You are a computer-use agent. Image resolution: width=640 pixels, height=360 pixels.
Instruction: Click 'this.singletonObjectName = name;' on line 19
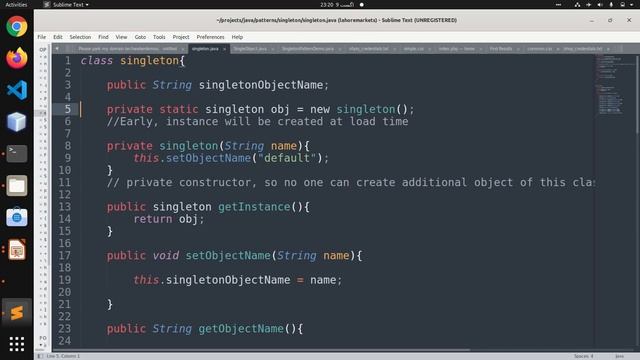238,280
